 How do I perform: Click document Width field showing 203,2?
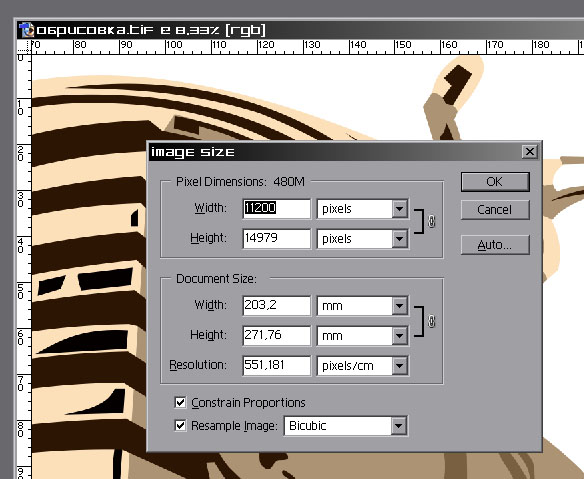tap(276, 306)
